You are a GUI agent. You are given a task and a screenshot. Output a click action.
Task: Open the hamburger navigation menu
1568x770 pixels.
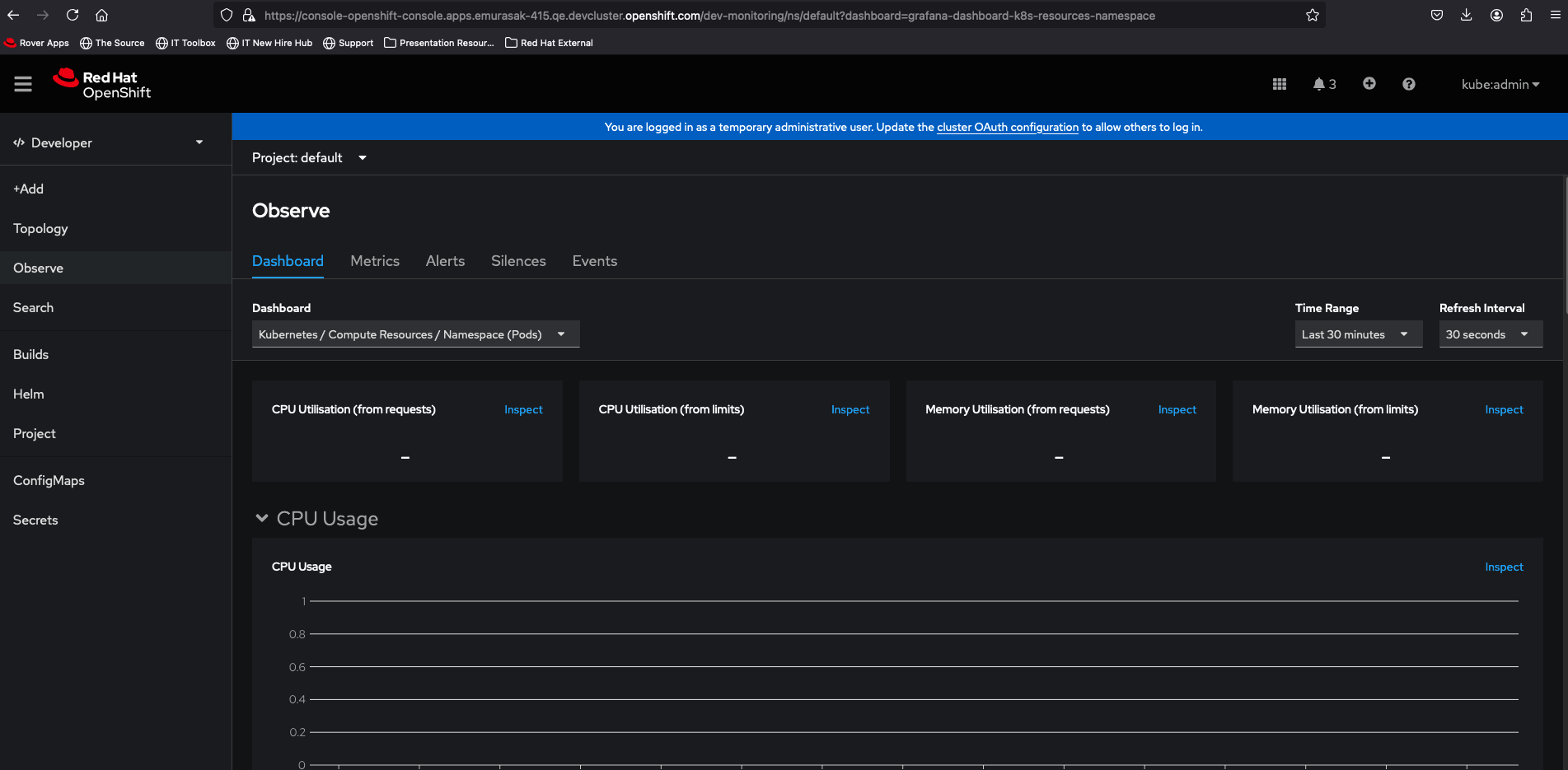23,84
